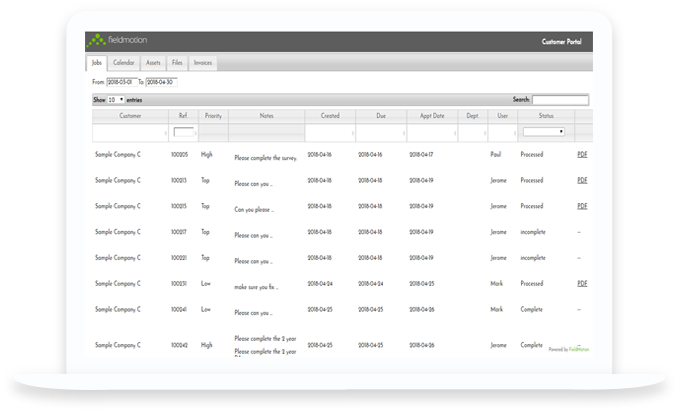Click 'Low' priority of job 100231
The width and height of the screenshot is (680, 410).
[206, 283]
